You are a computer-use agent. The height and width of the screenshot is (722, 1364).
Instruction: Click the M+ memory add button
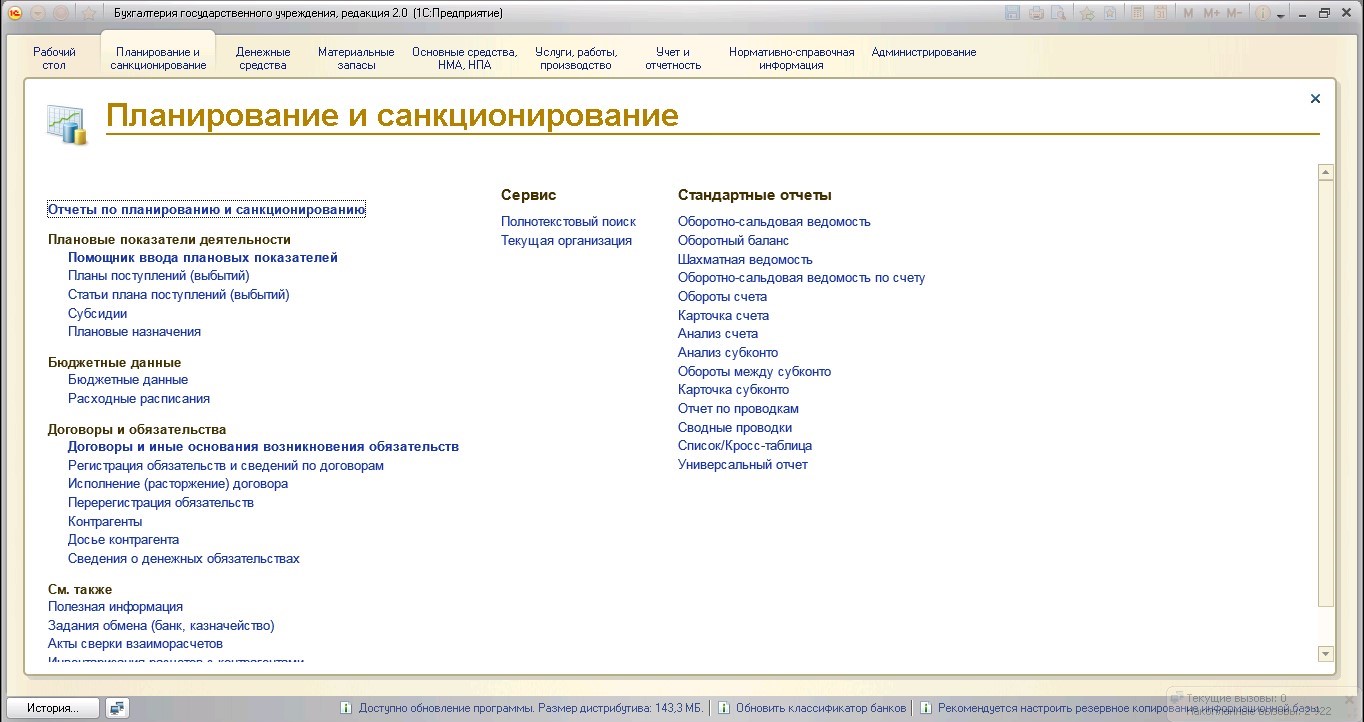pos(1212,13)
